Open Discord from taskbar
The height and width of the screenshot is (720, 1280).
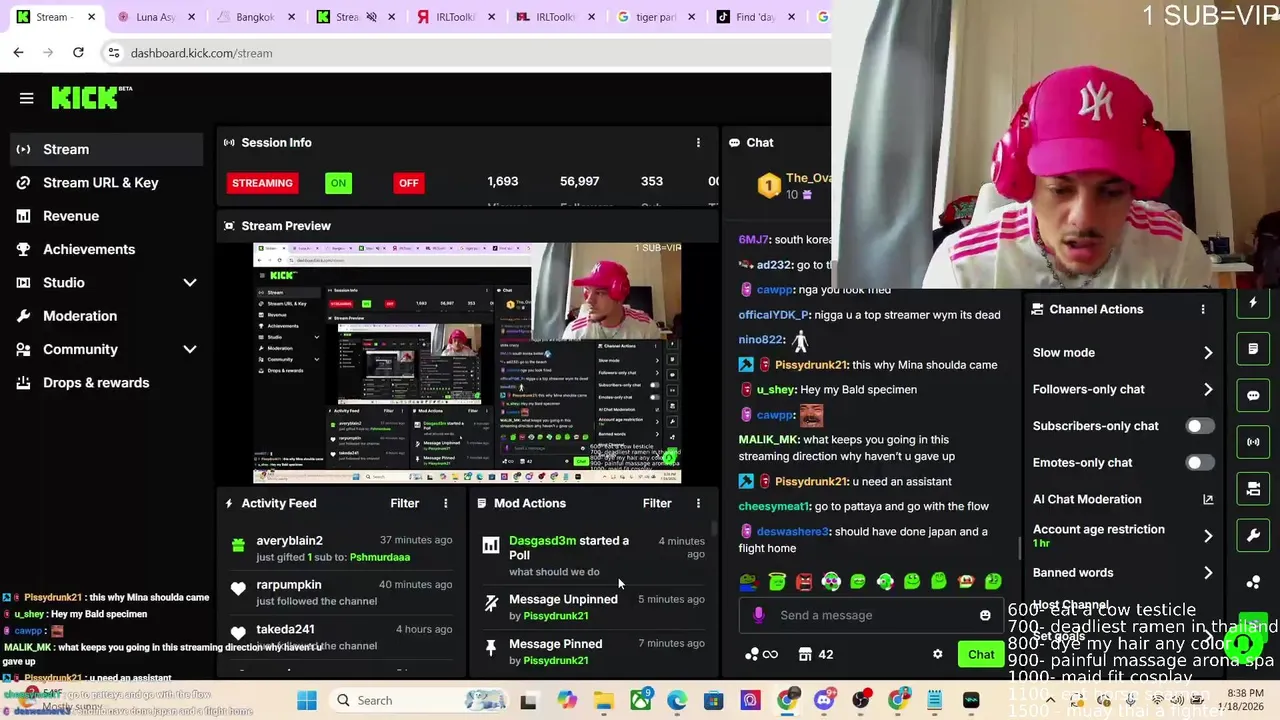coord(824,700)
